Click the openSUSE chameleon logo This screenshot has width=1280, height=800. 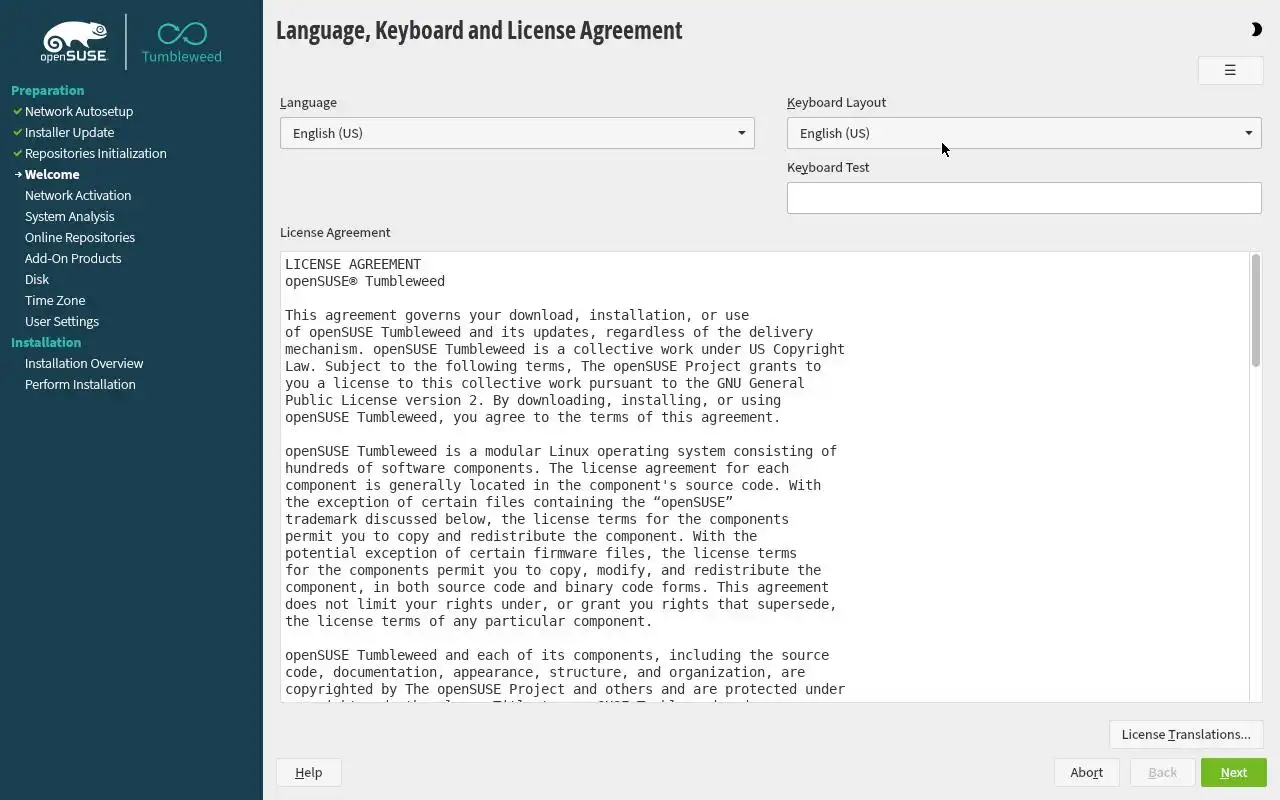pos(74,42)
